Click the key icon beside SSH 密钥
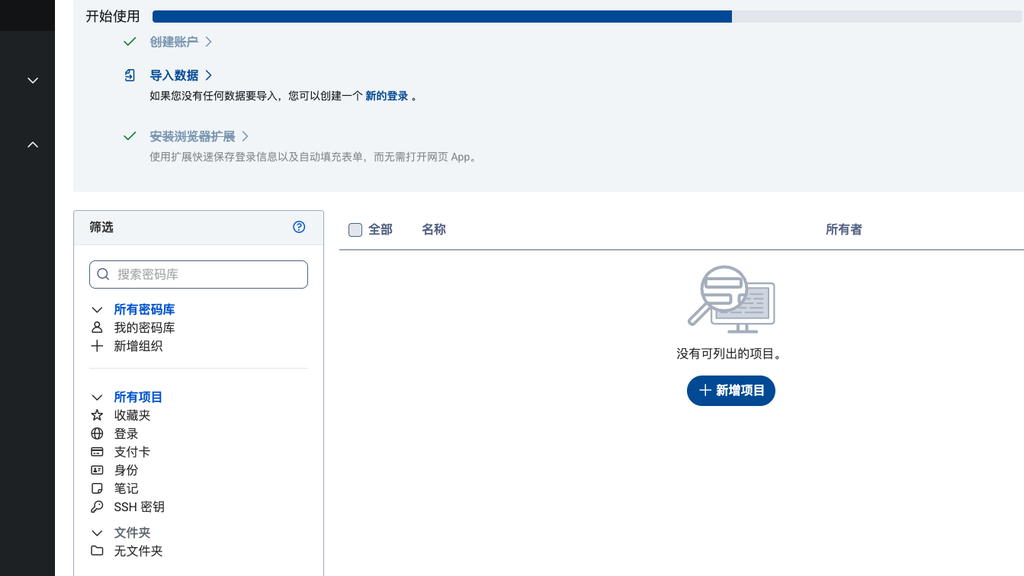Image resolution: width=1024 pixels, height=576 pixels. point(97,507)
